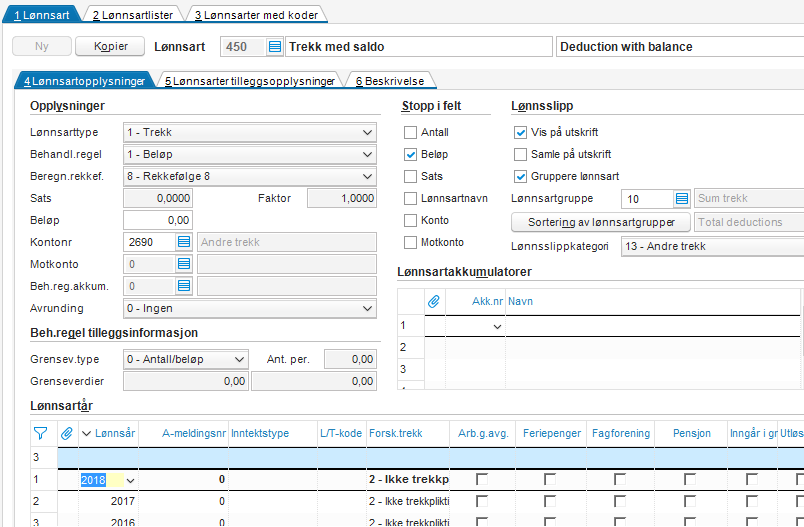Click the Ant. per. field

pyautogui.click(x=350, y=359)
